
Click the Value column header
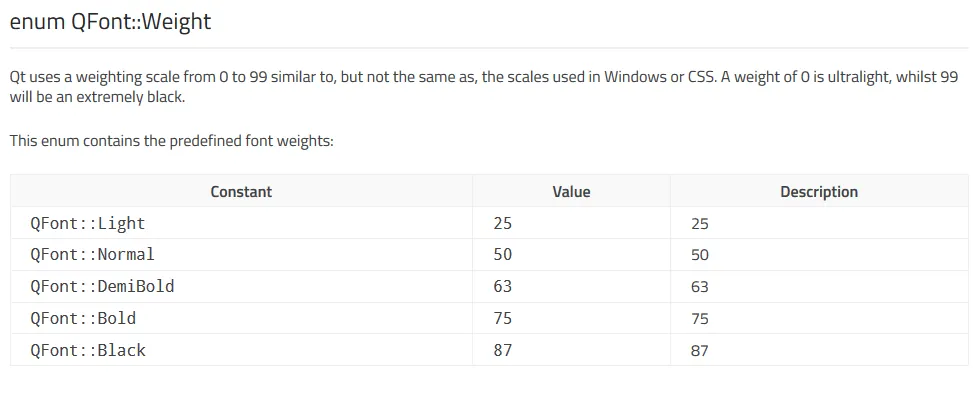[x=571, y=191]
